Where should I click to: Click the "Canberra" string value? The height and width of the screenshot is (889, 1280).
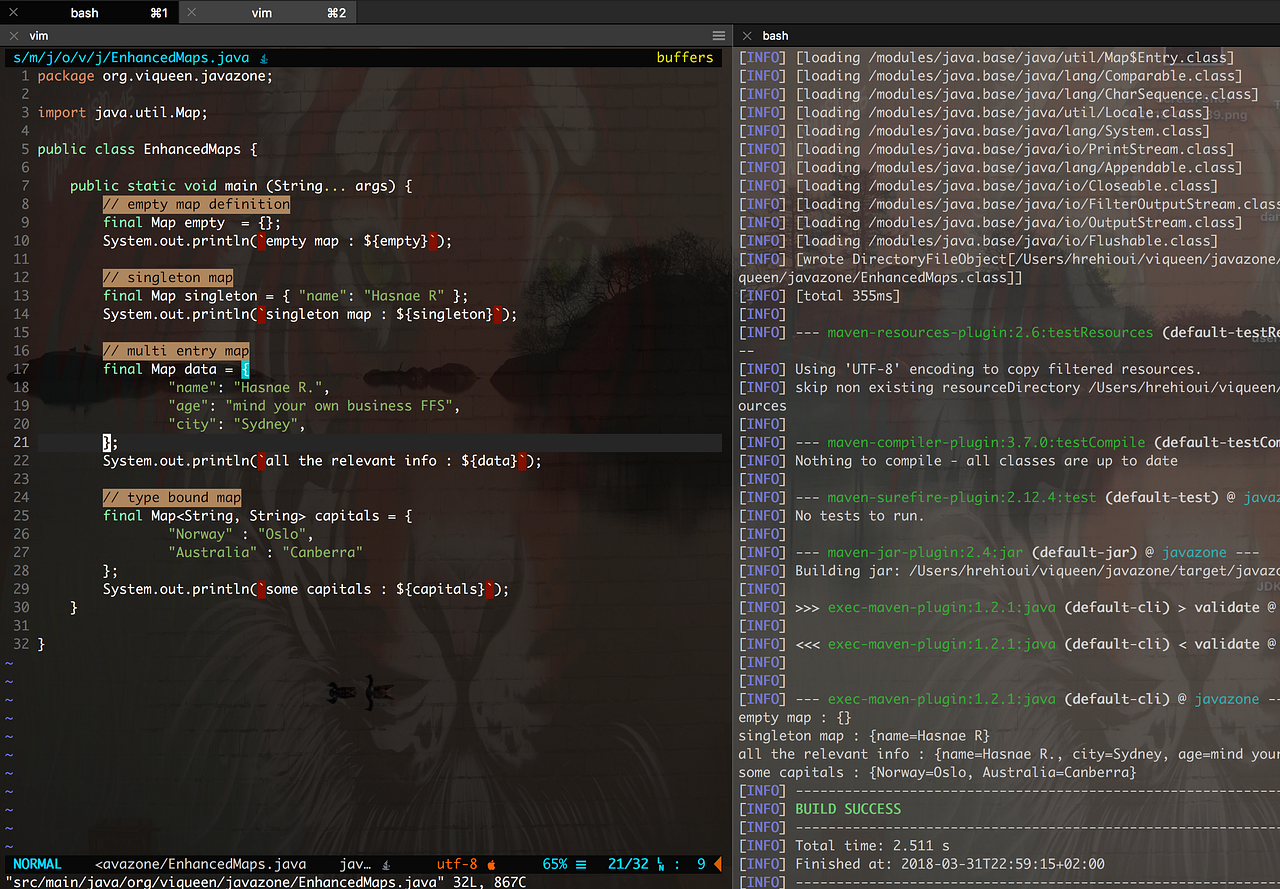pos(323,552)
